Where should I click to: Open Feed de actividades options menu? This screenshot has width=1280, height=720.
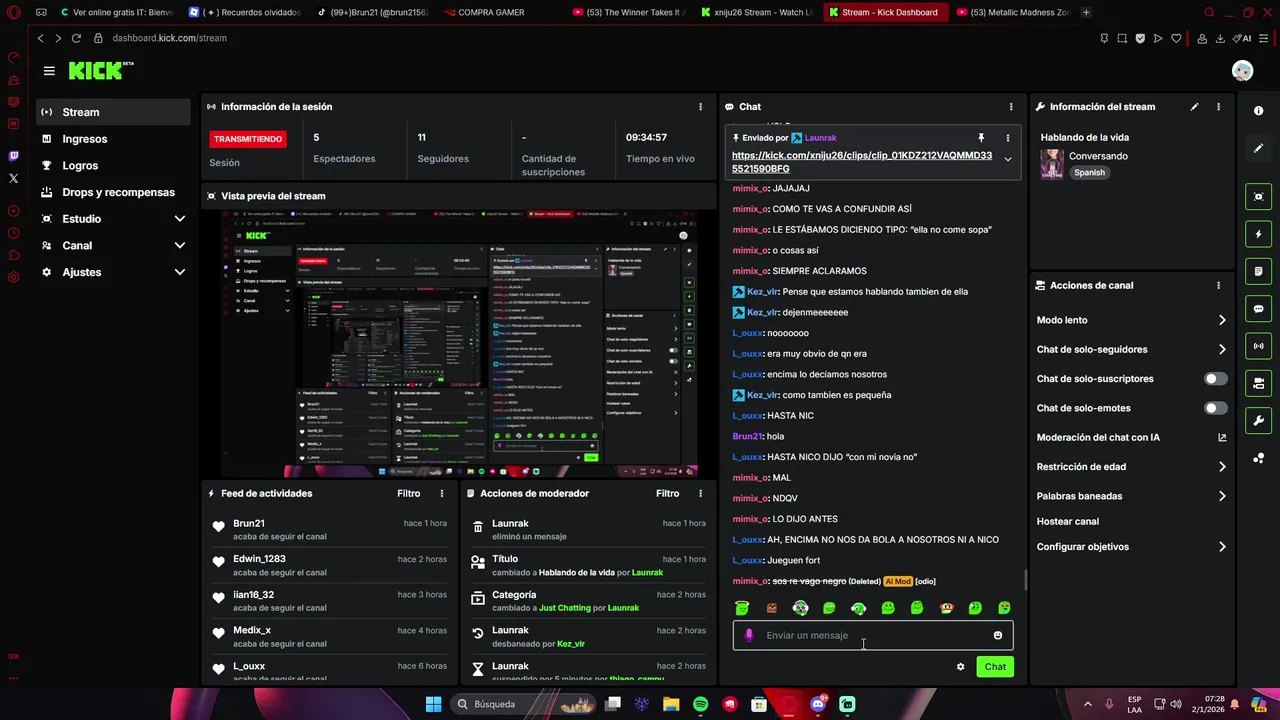[x=442, y=494]
